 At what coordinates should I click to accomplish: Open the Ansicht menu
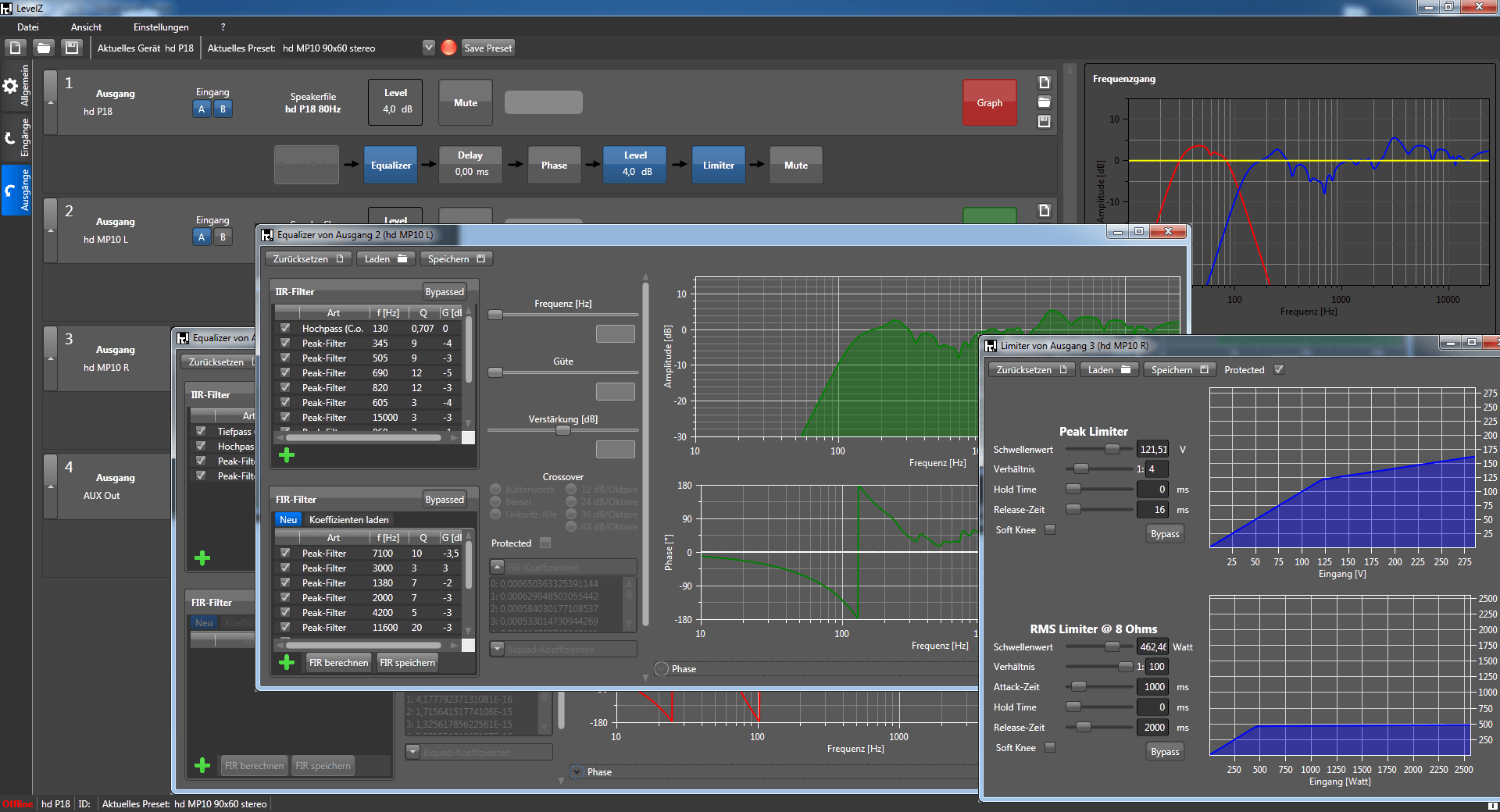point(86,27)
